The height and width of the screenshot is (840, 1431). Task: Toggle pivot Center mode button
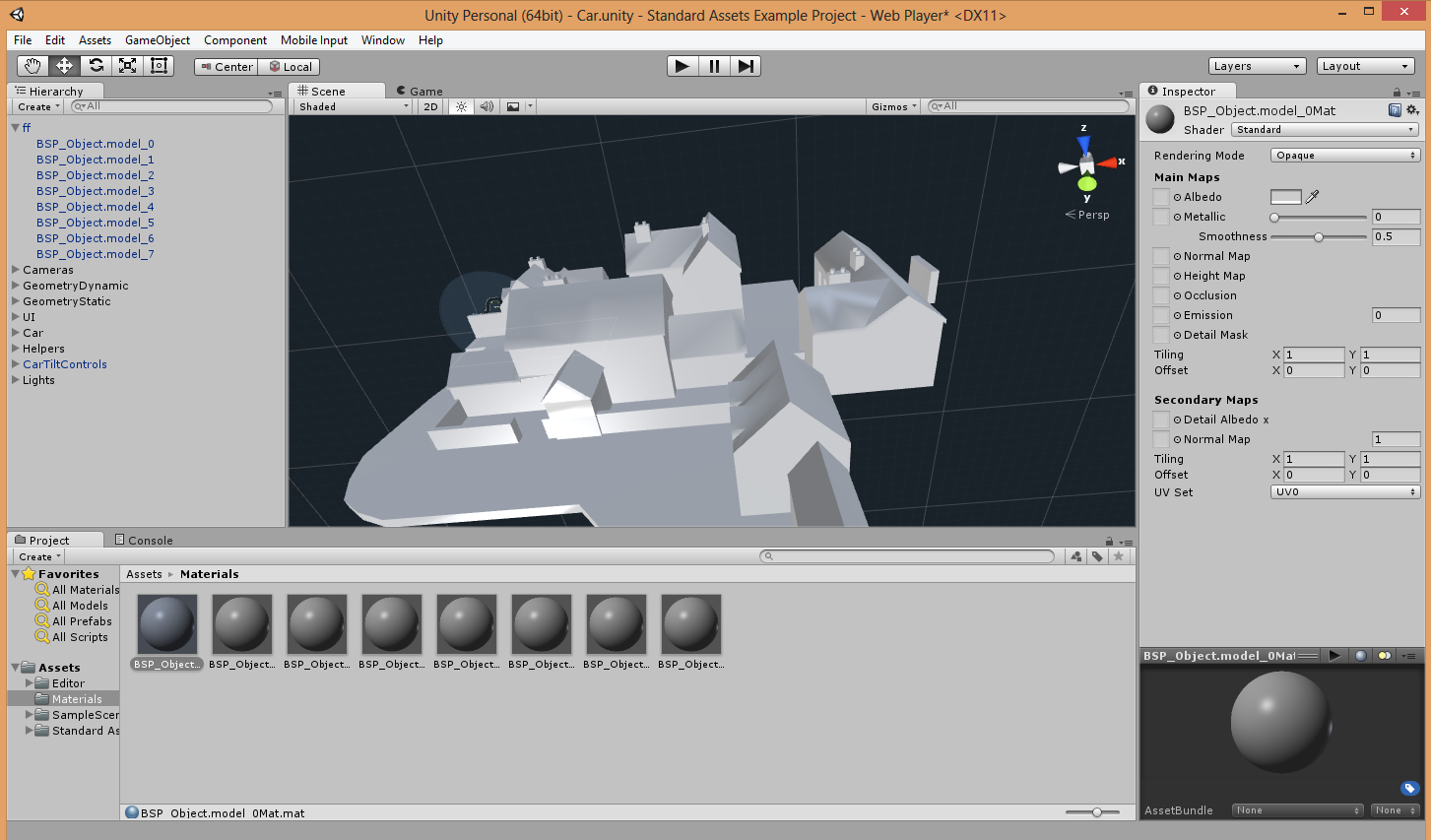[227, 67]
